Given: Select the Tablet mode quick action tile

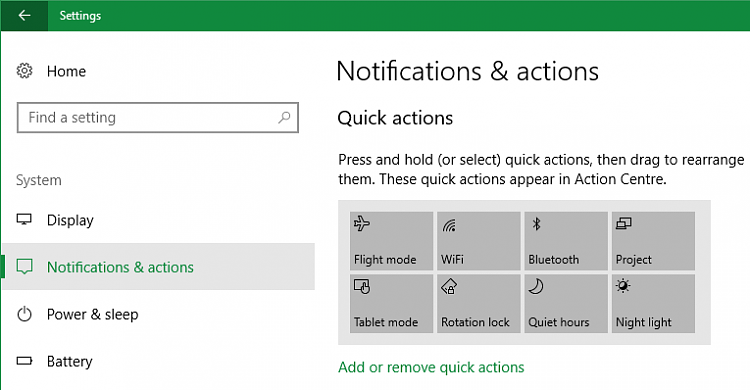Looking at the screenshot, I should point(391,303).
